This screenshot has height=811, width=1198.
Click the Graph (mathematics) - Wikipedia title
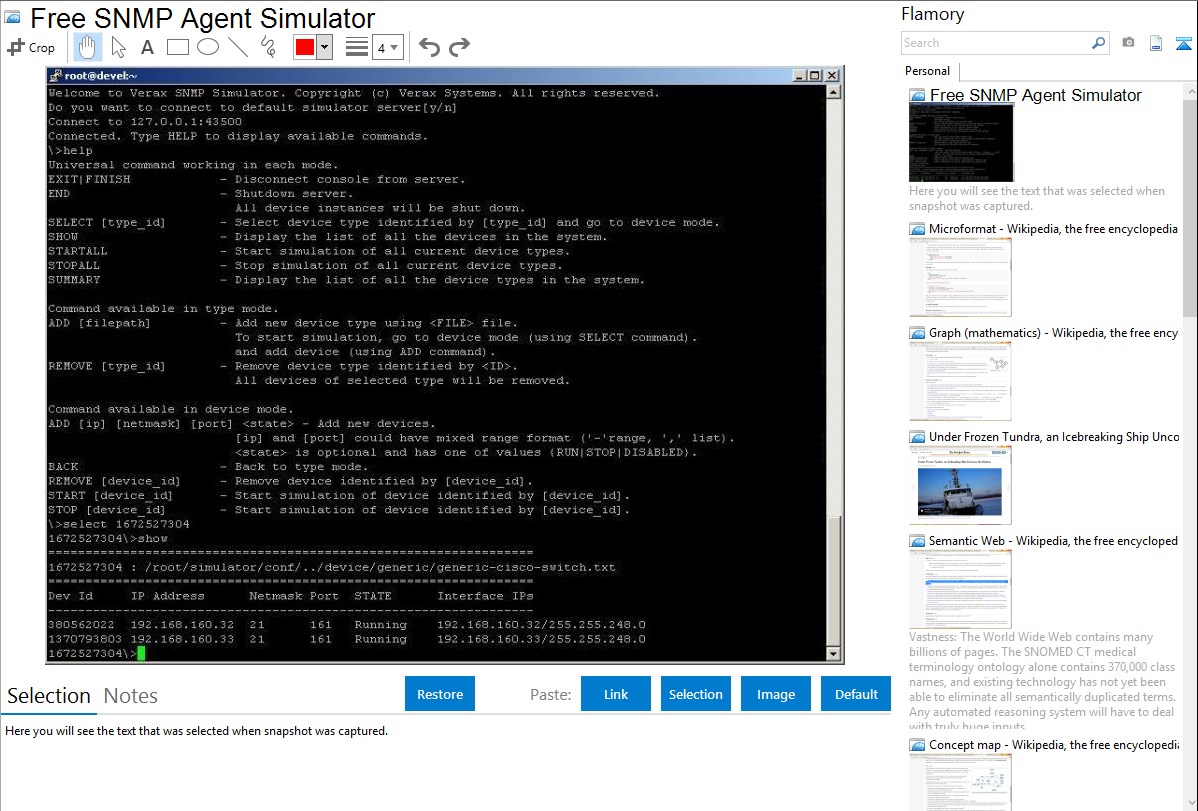[1053, 333]
